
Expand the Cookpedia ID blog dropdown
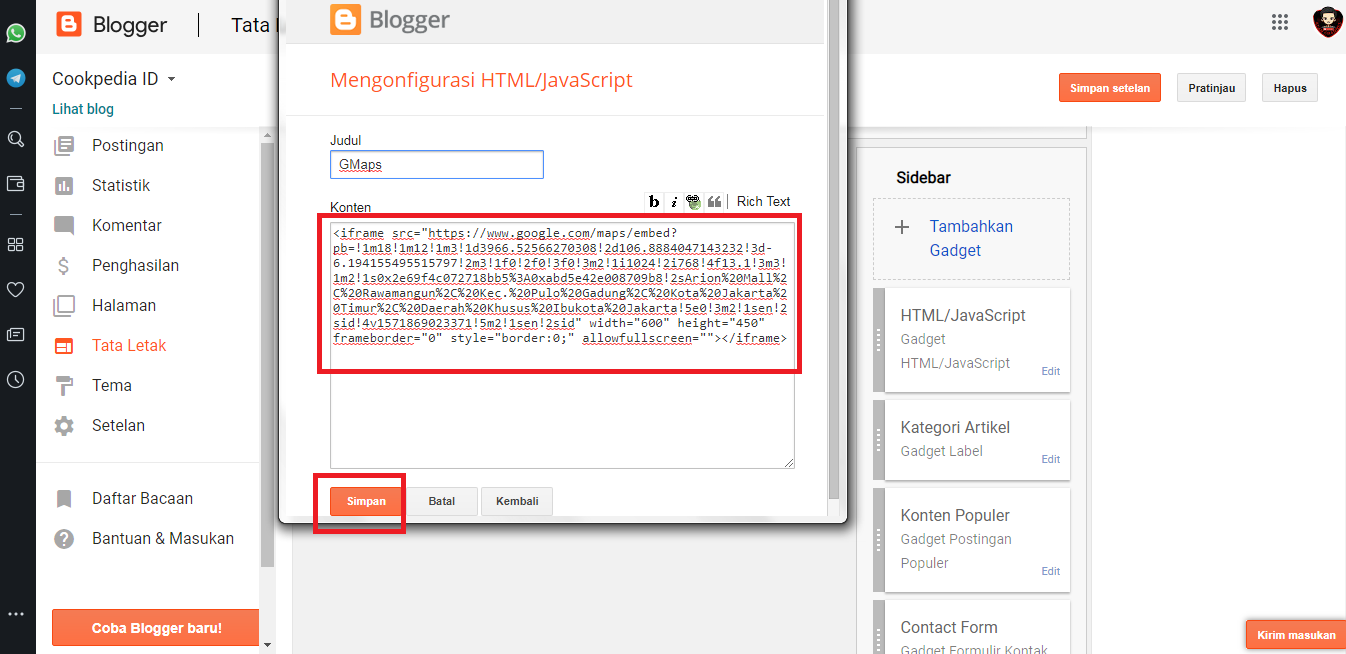pos(172,79)
